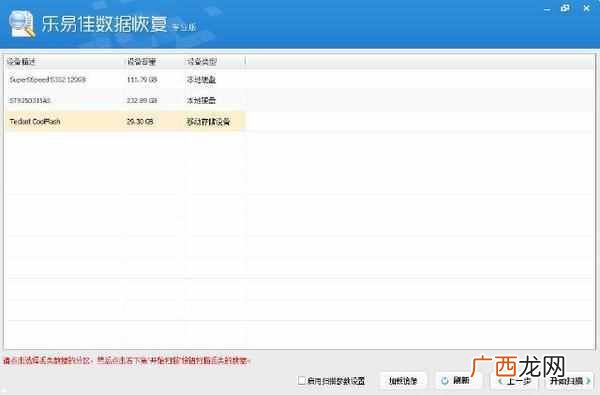The image size is (600, 395).
Task: Click the 加载镜像 button
Action: click(403, 381)
